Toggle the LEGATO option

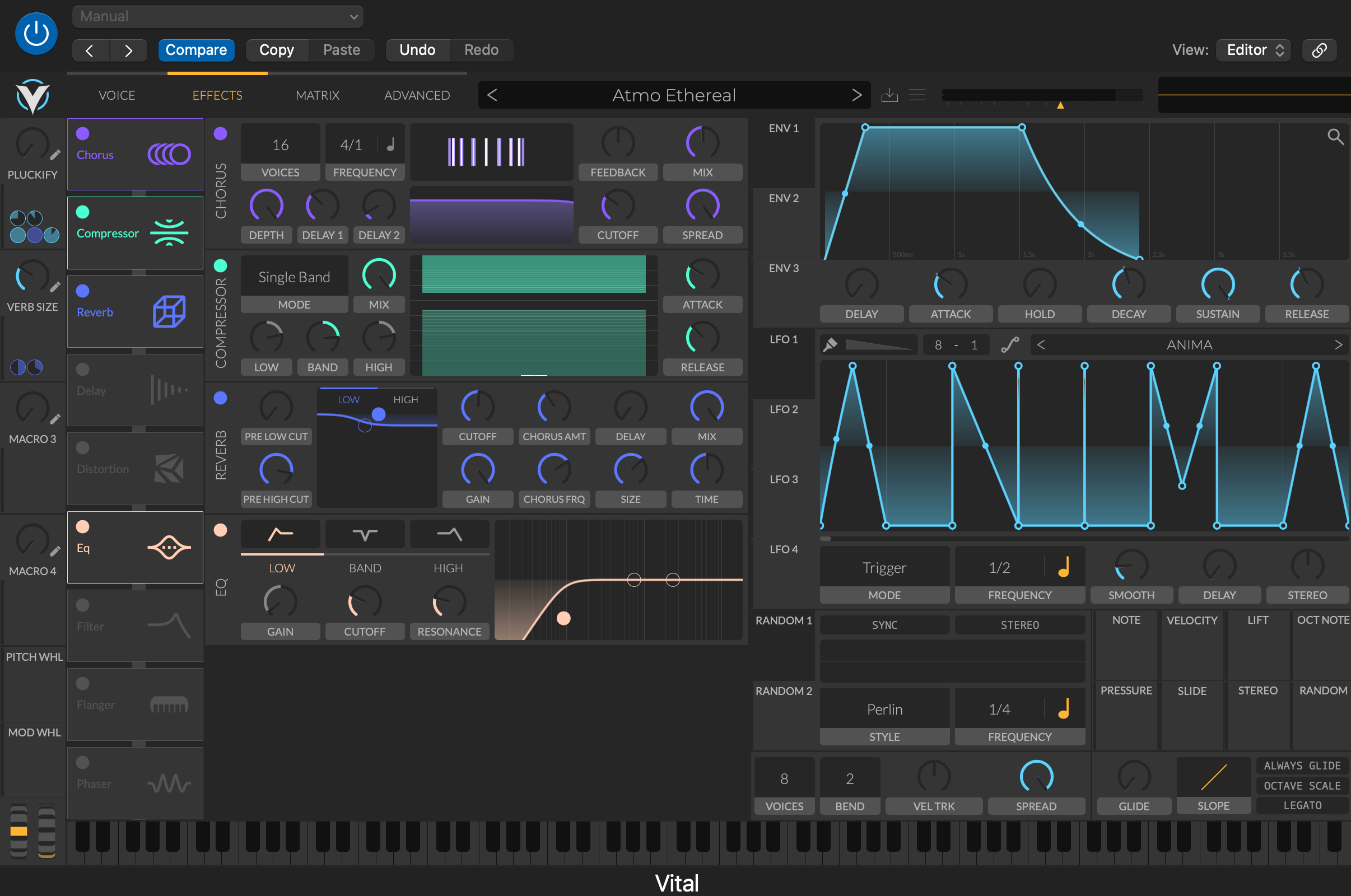click(x=1302, y=805)
